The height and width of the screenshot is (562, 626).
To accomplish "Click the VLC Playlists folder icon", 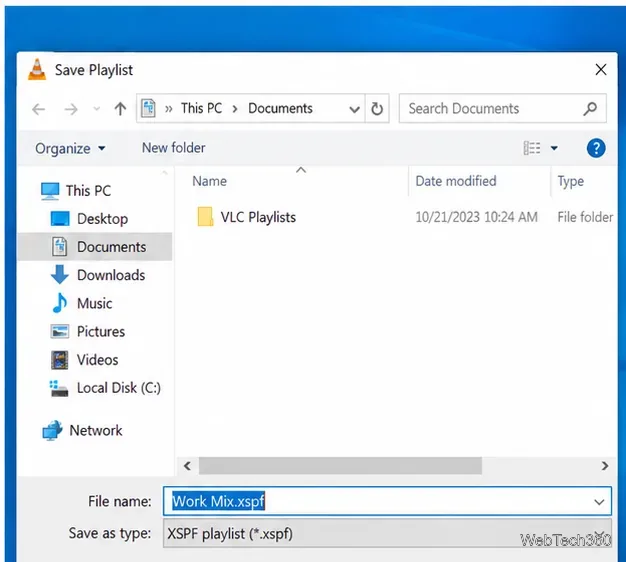I will point(205,217).
